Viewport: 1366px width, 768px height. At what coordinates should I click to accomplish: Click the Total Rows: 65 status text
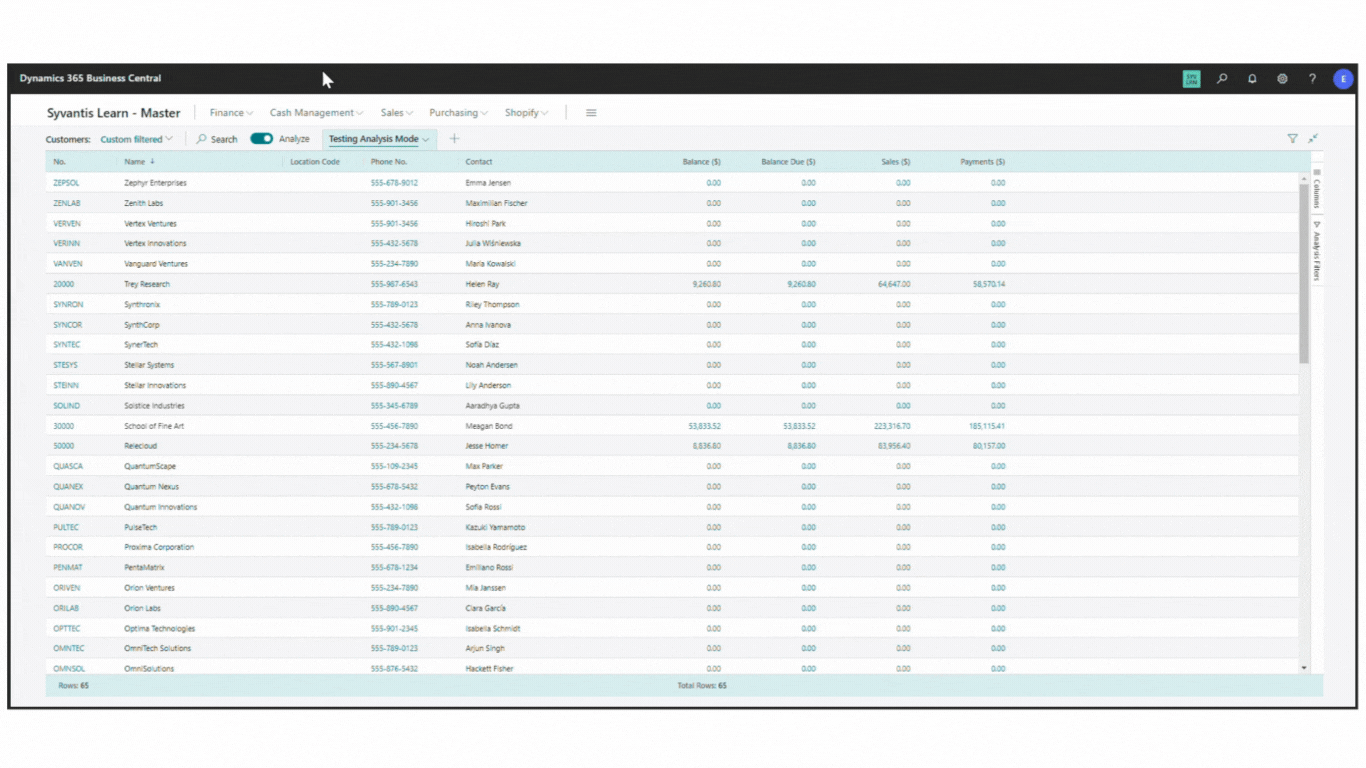tap(702, 686)
